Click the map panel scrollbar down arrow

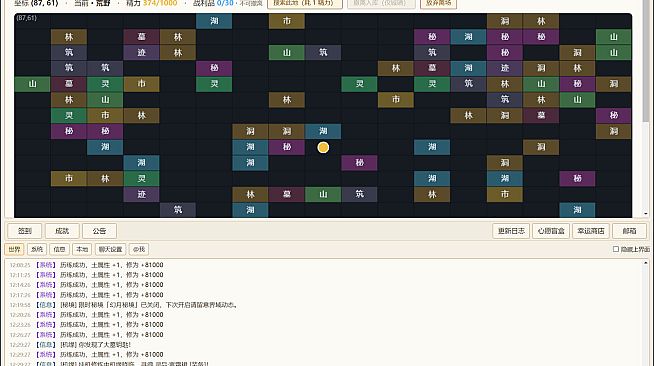click(x=645, y=213)
